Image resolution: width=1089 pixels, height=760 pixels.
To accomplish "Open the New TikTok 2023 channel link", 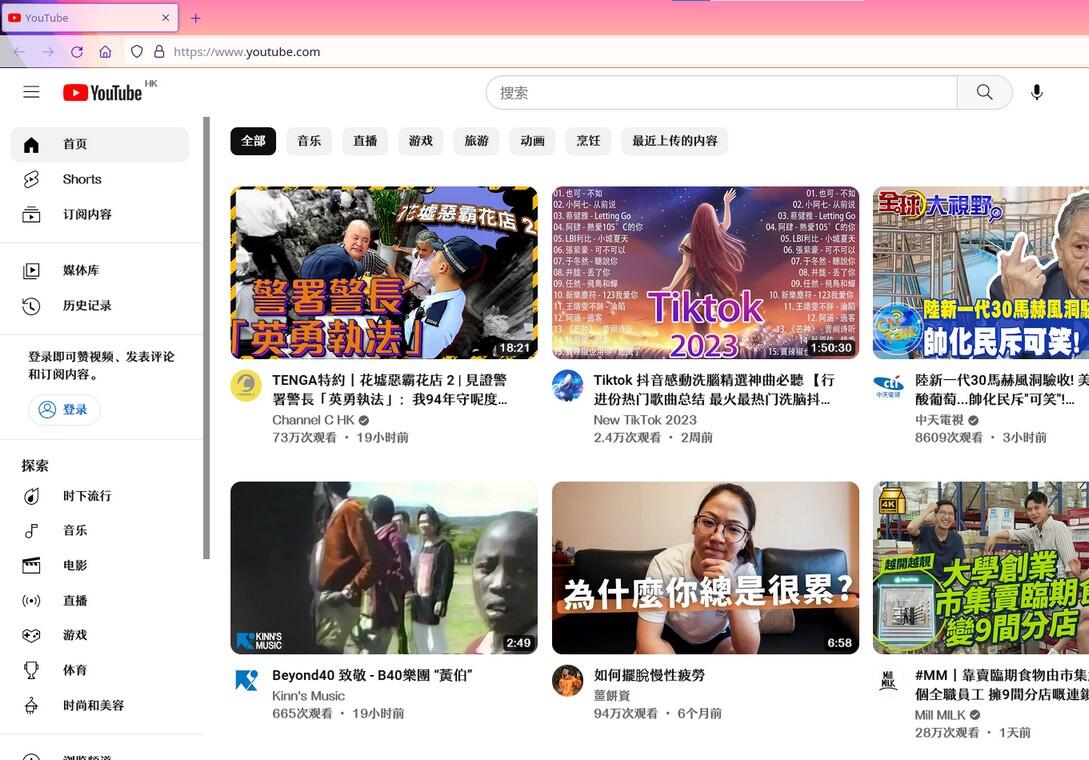I will [645, 420].
